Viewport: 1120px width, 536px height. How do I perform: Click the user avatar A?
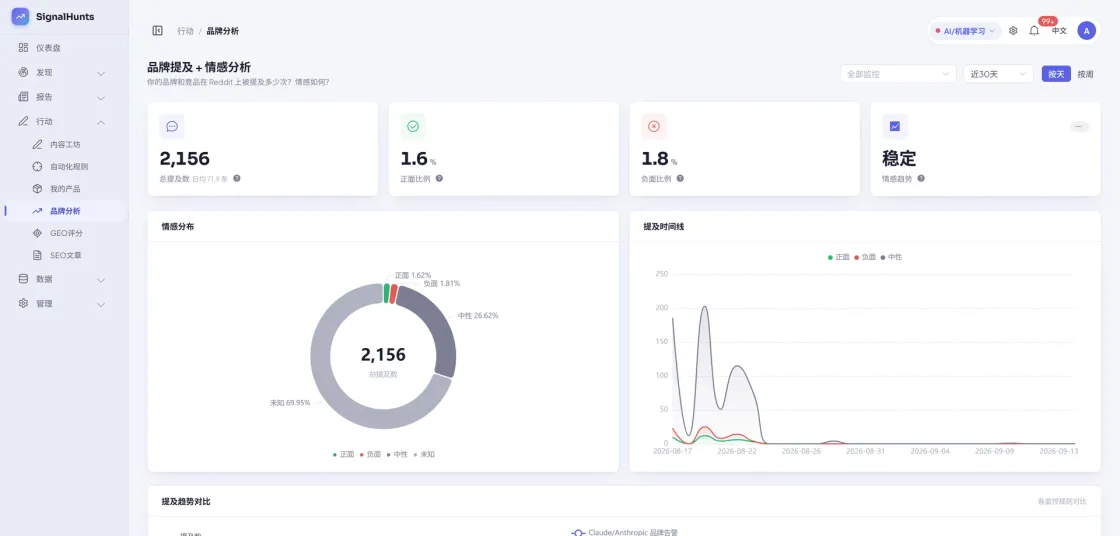1086,31
